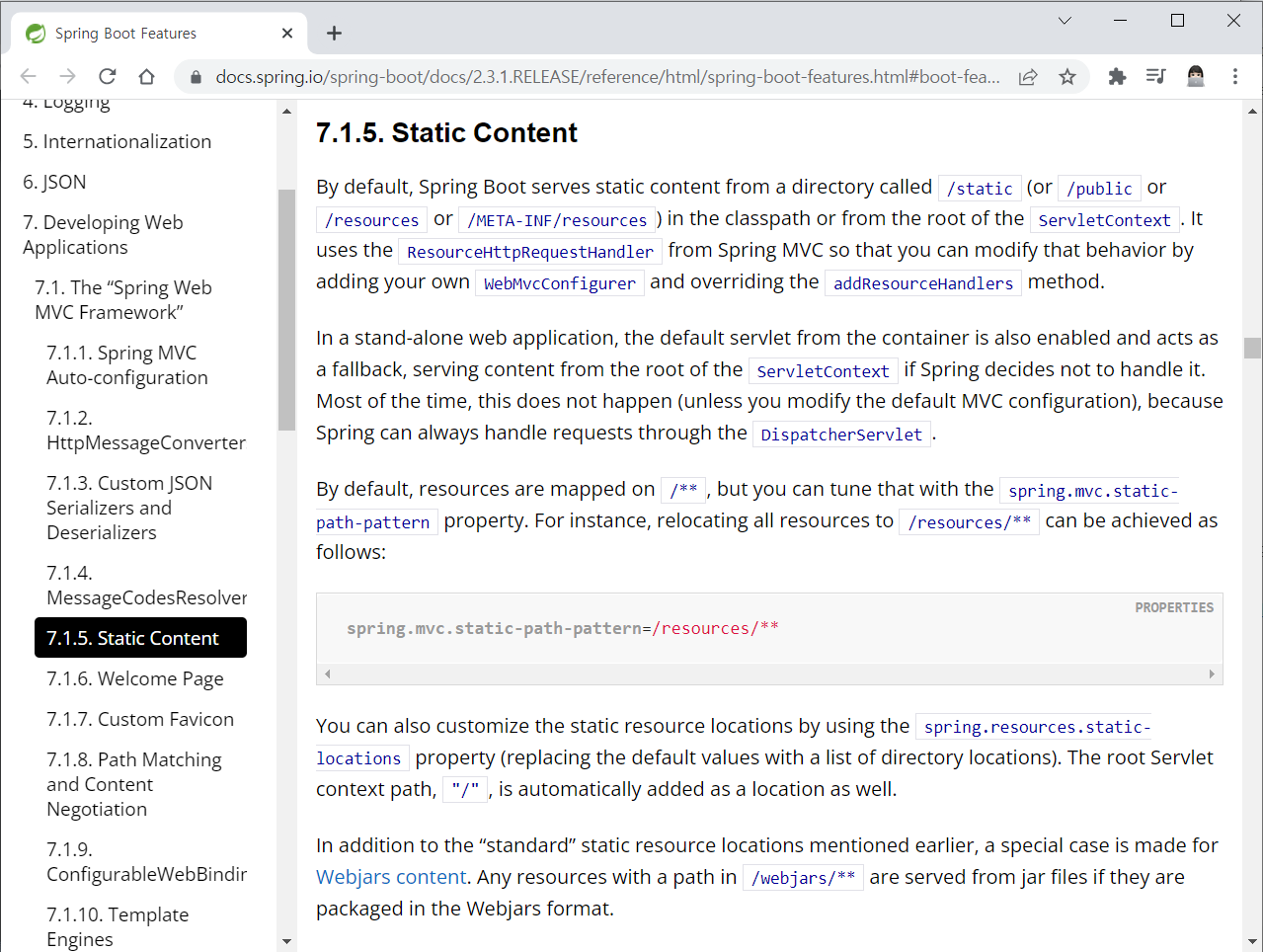Open the Chrome three-dot menu
The image size is (1263, 952).
pos(1235,77)
